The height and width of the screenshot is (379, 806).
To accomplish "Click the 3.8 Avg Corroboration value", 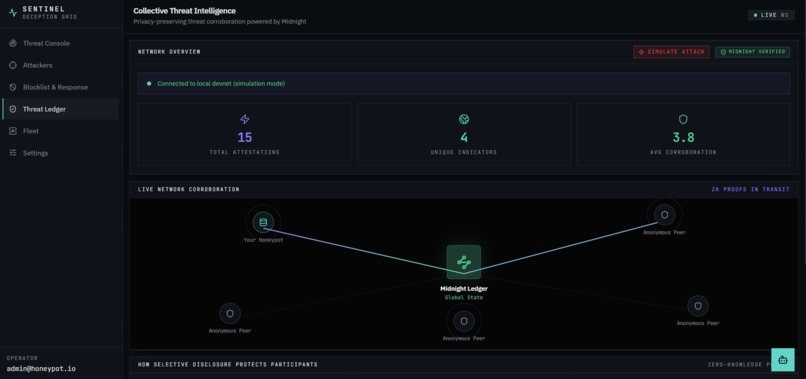I will 683,137.
